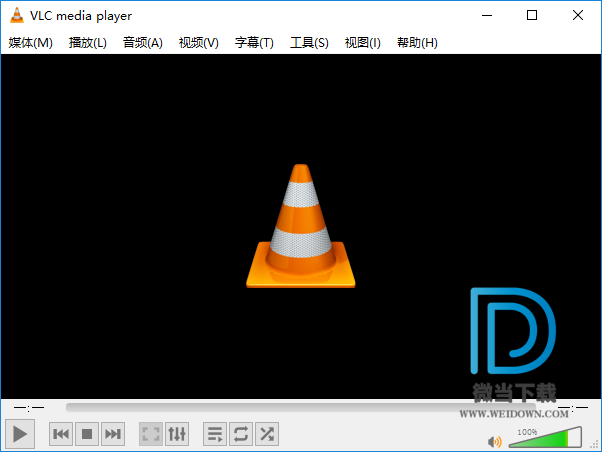Show the playlist view
This screenshot has height=452, width=602.
[x=215, y=434]
